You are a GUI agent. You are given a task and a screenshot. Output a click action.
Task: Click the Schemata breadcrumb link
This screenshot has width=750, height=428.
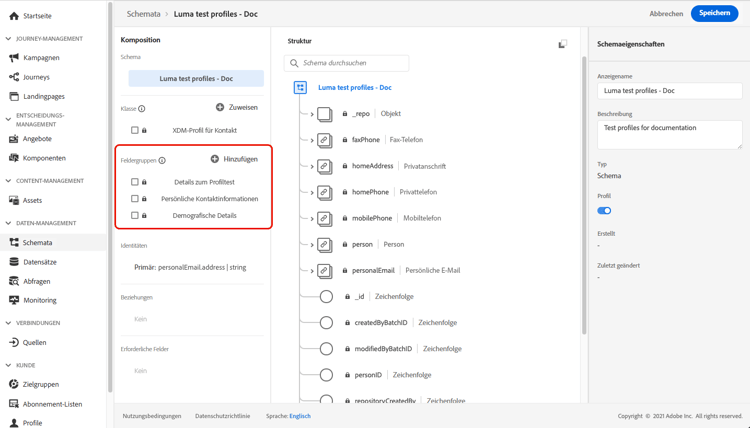pos(143,14)
